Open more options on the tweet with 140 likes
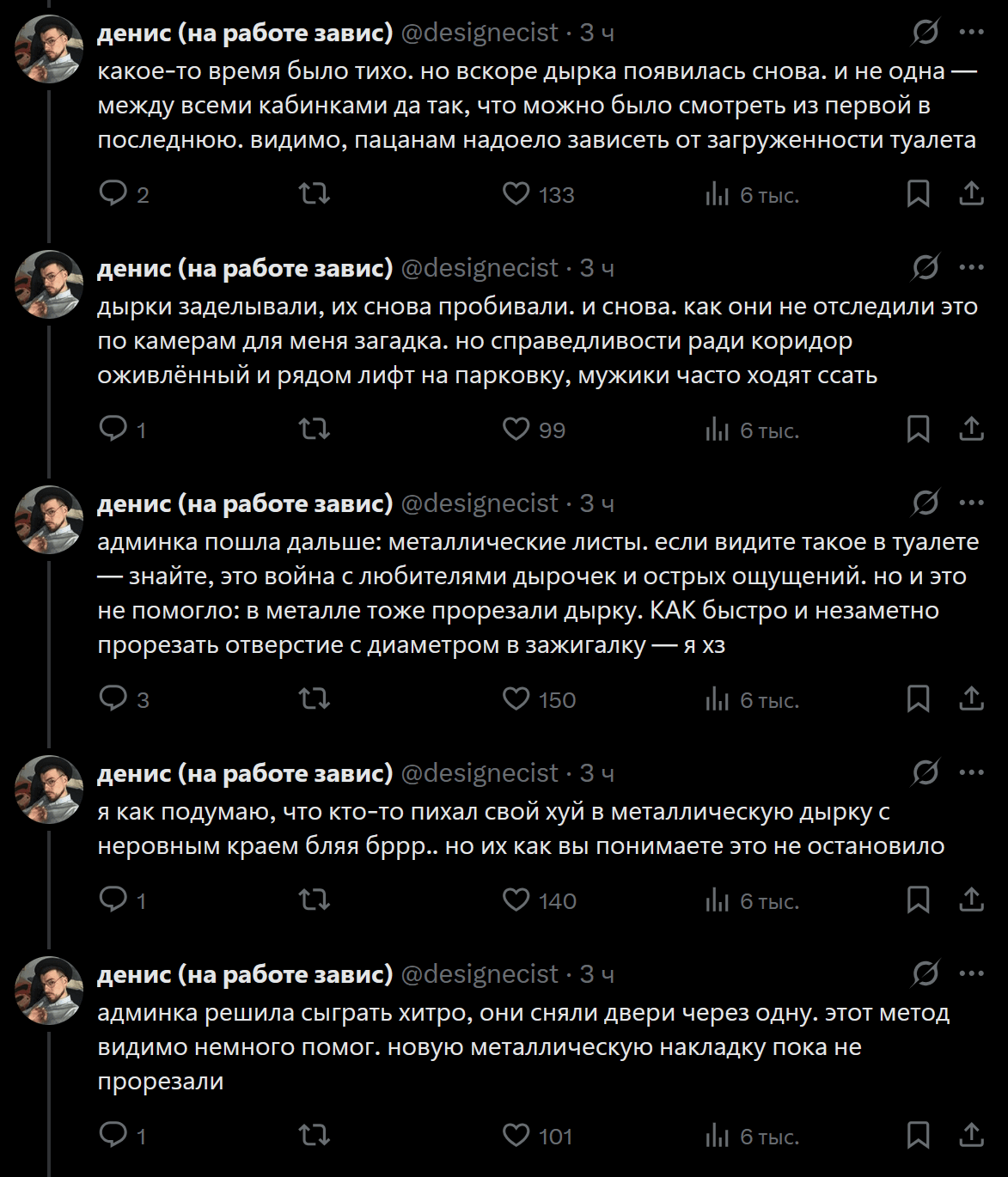This screenshot has width=1008, height=1177. (x=971, y=773)
